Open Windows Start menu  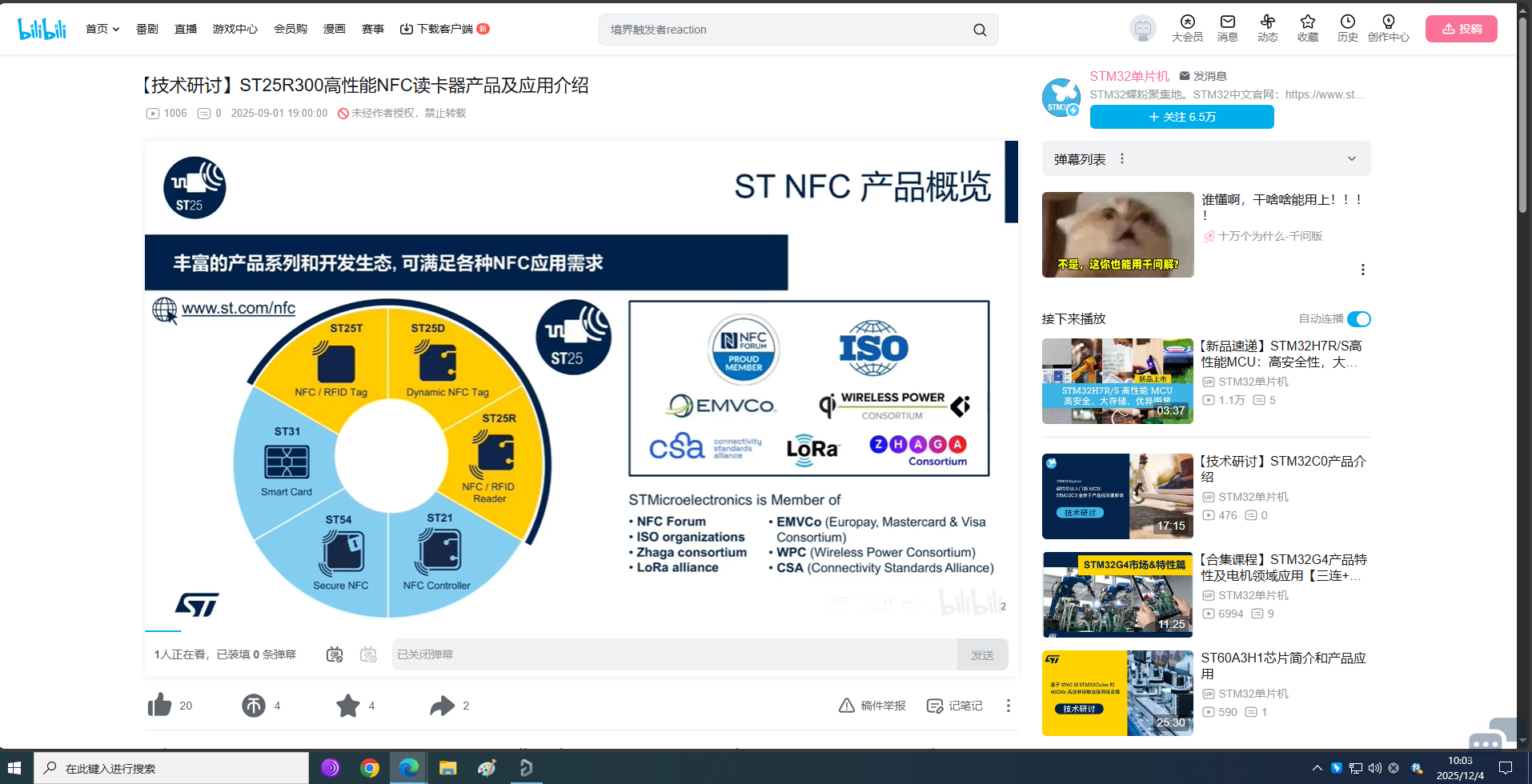point(14,768)
